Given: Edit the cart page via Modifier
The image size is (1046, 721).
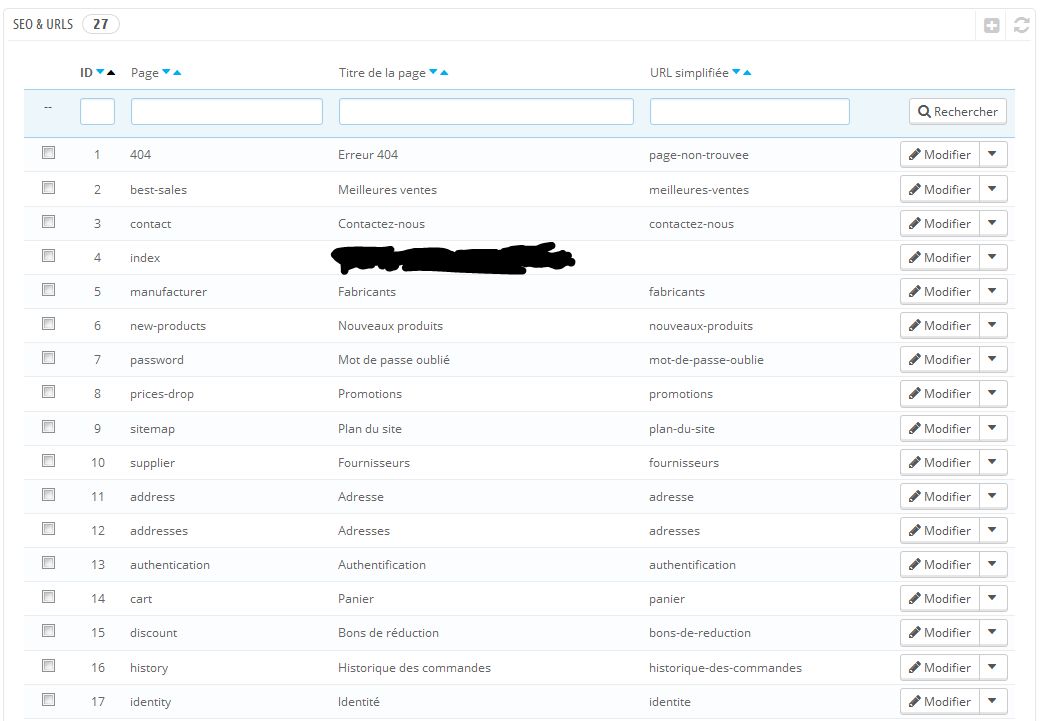Looking at the screenshot, I should pyautogui.click(x=940, y=598).
